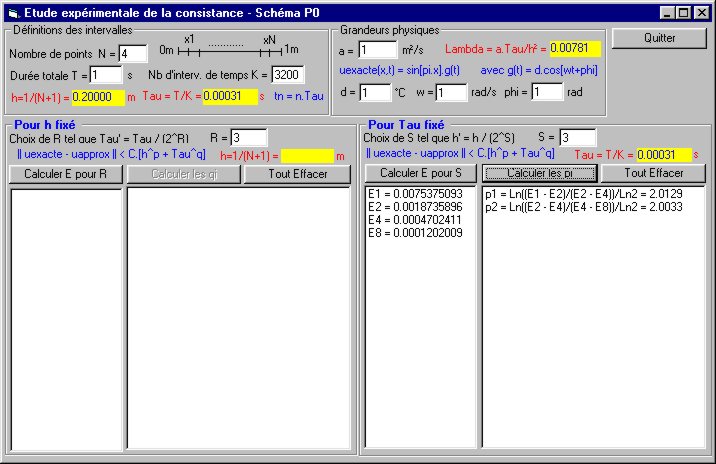The height and width of the screenshot is (464, 716).
Task: Click the empty qi results list
Action: point(239,318)
